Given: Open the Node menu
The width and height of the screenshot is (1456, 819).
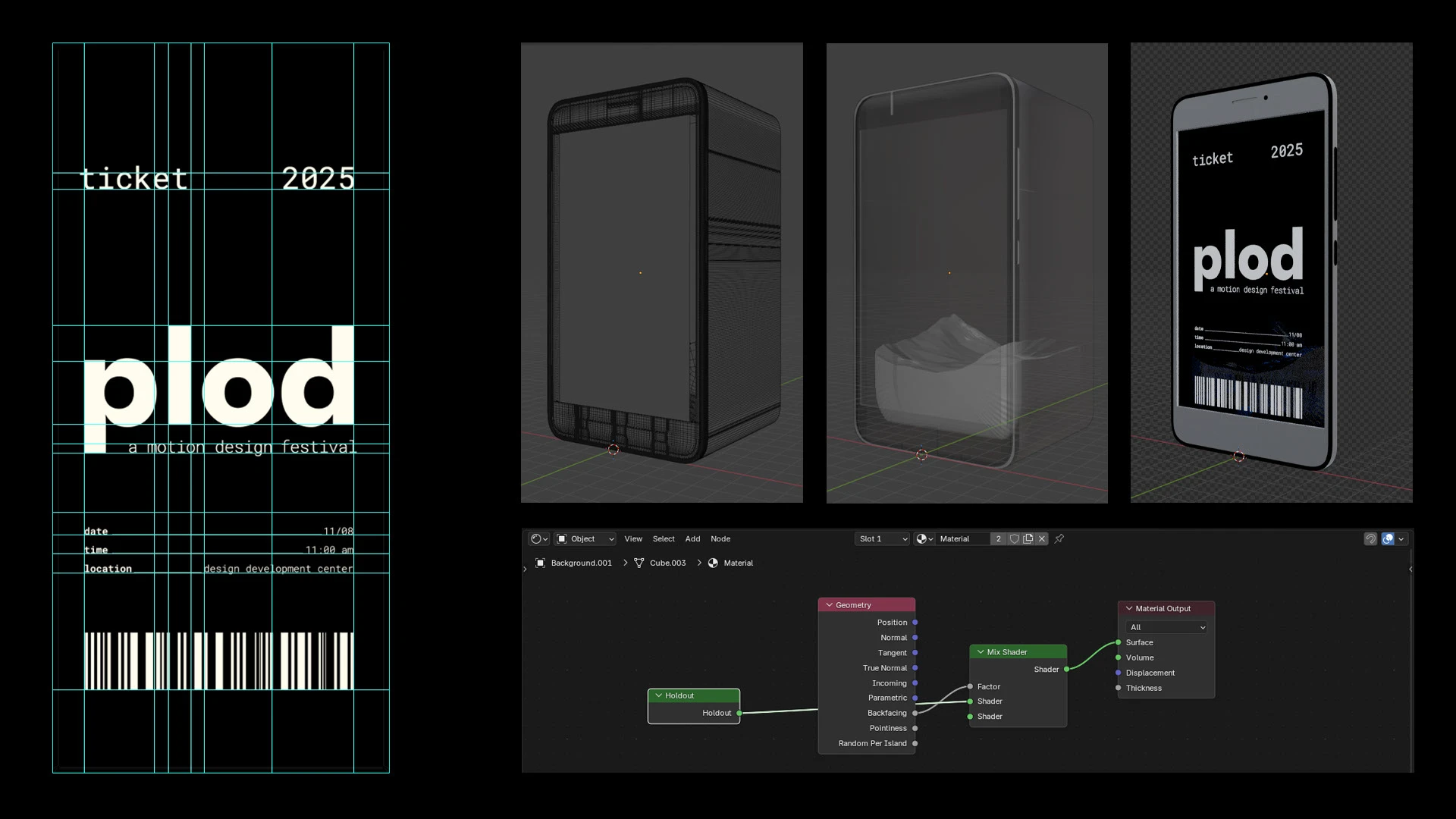Looking at the screenshot, I should (720, 539).
